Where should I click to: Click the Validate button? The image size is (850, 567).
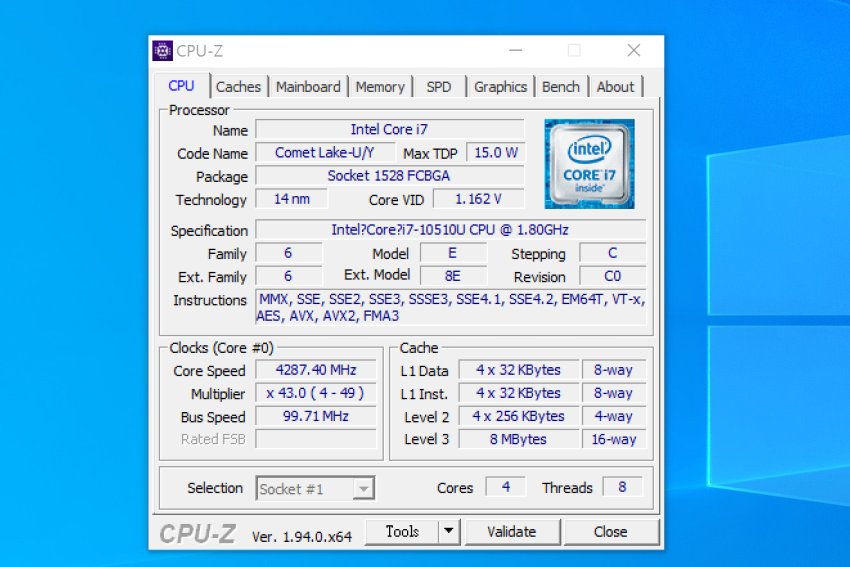point(512,532)
